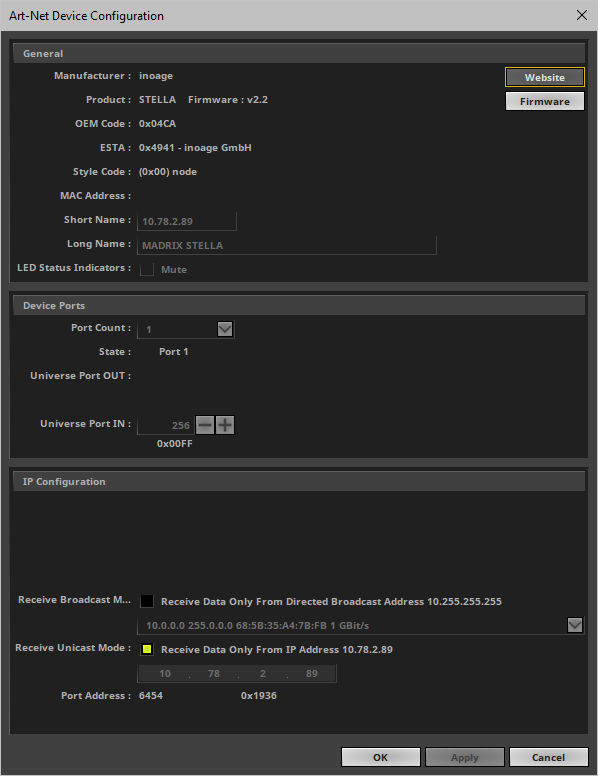
Task: Click the IP octet field showing 78
Action: click(213, 673)
